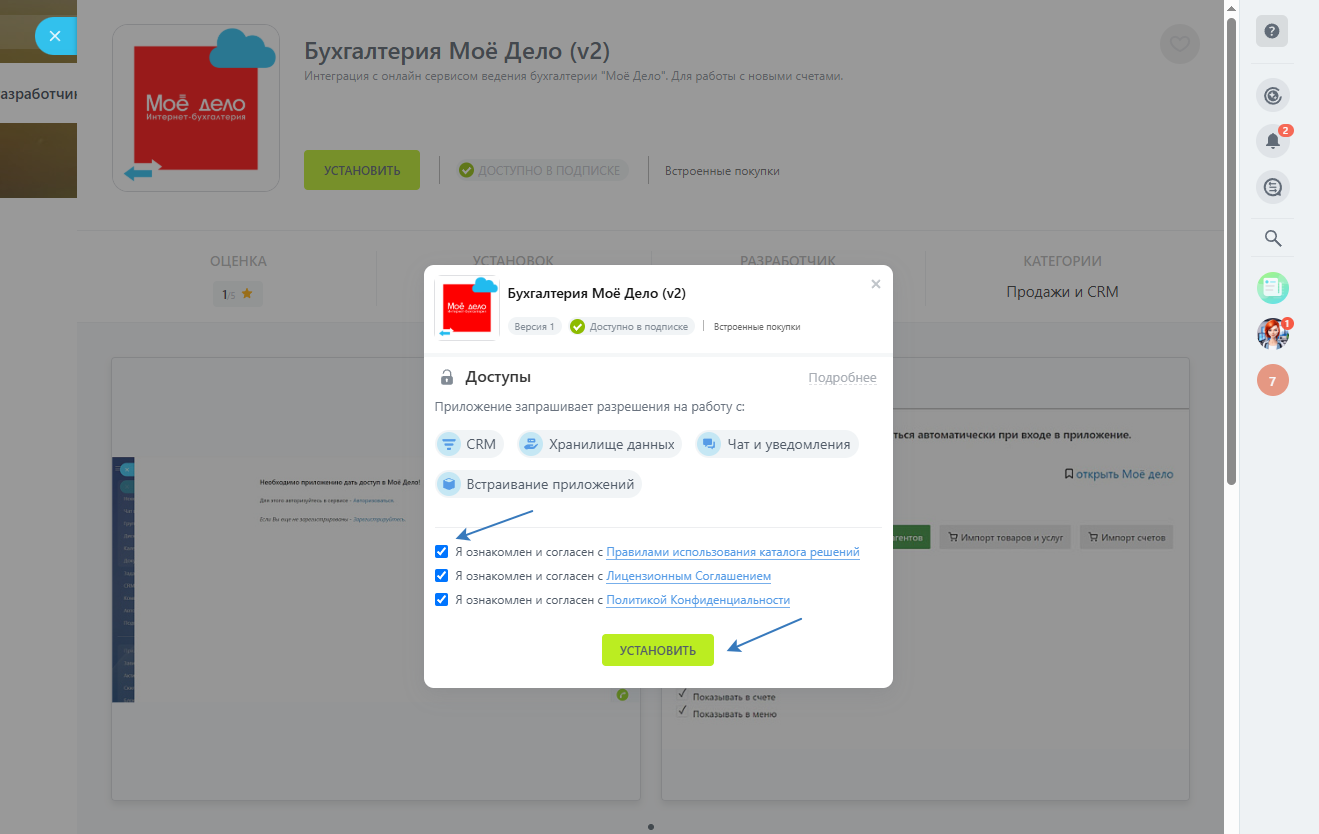Click Встроенные покупки on the background page
The height and width of the screenshot is (834, 1319).
[722, 171]
